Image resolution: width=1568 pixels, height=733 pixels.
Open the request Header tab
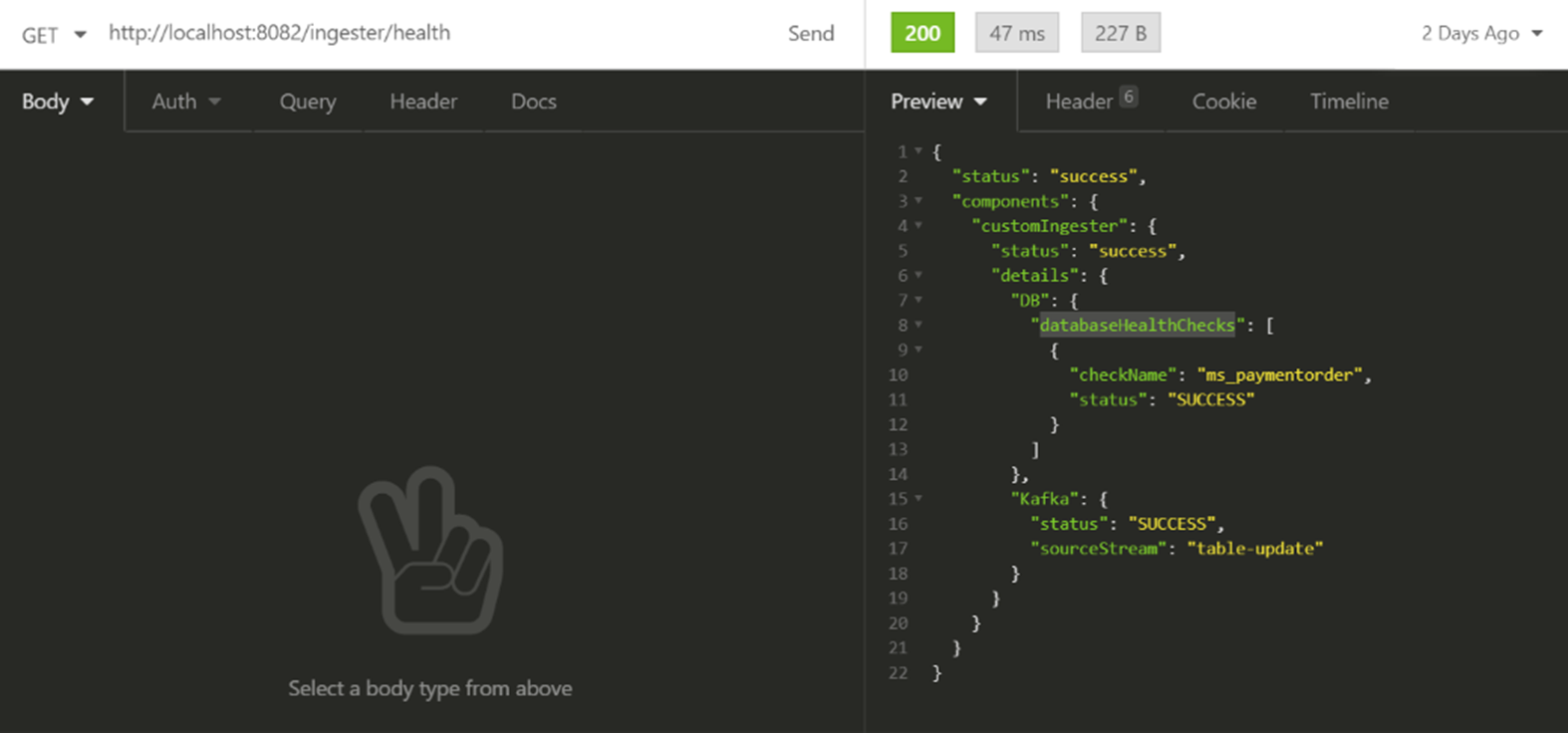422,102
